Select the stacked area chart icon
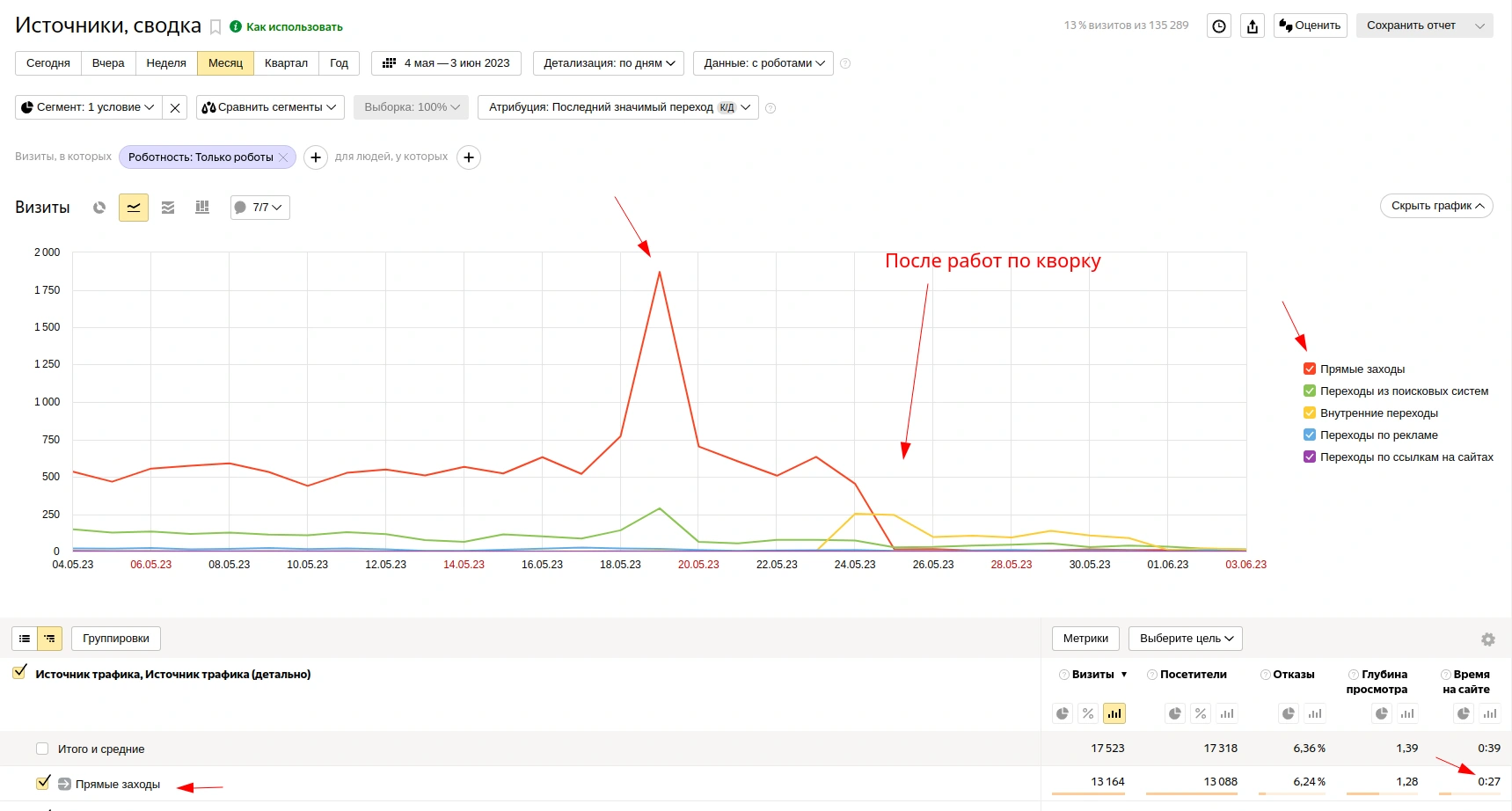 point(168,208)
